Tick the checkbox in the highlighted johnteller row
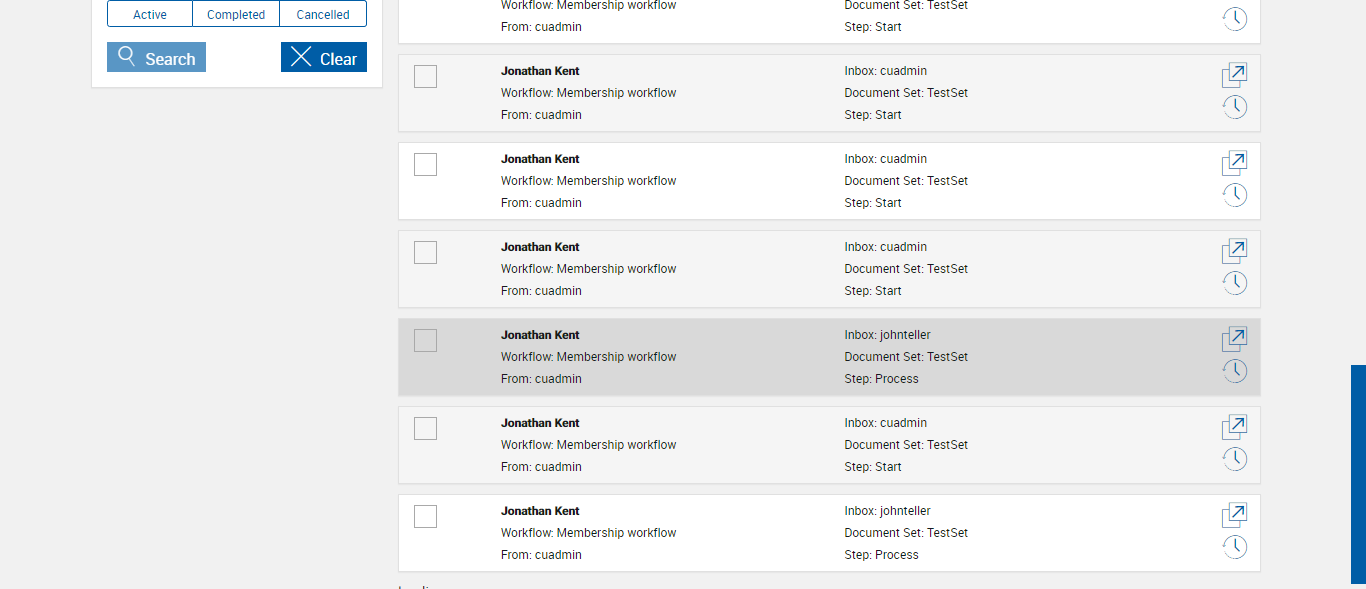 click(425, 341)
